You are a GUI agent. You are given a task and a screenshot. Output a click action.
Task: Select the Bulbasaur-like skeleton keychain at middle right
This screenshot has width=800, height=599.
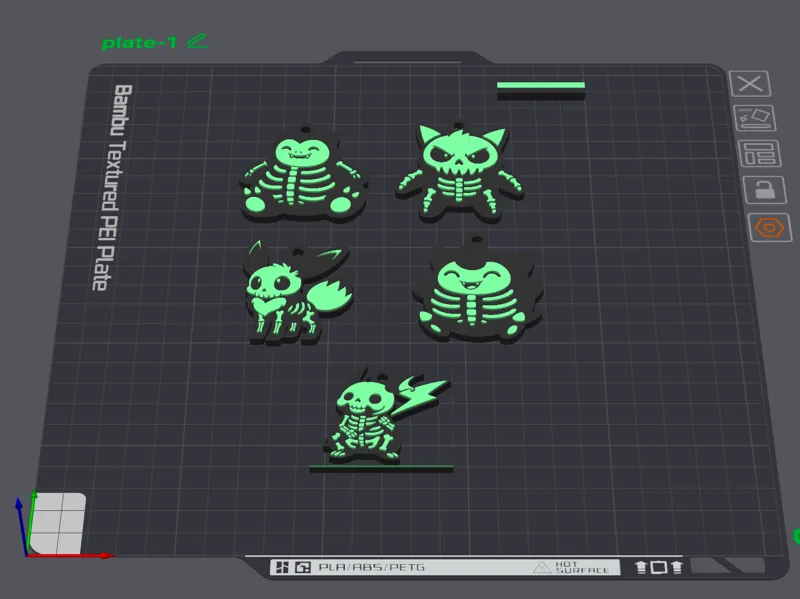pos(478,290)
